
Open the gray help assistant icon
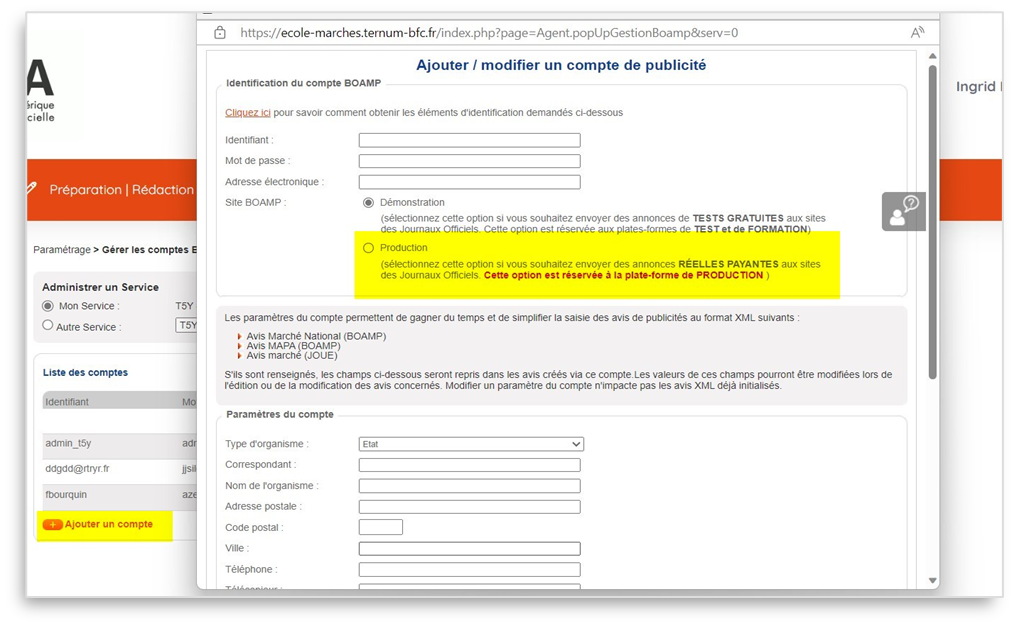point(903,211)
